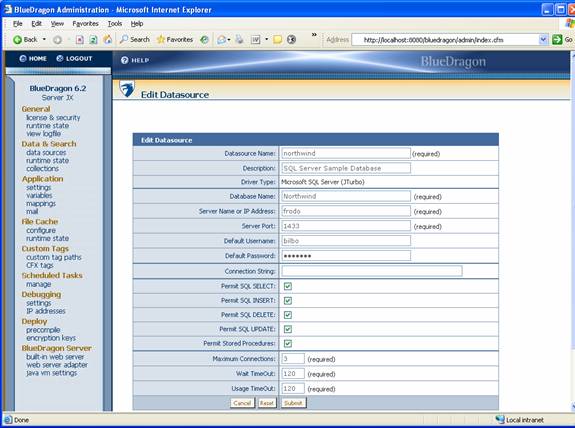Click the Messenger icon in toolbar

(x=292, y=39)
